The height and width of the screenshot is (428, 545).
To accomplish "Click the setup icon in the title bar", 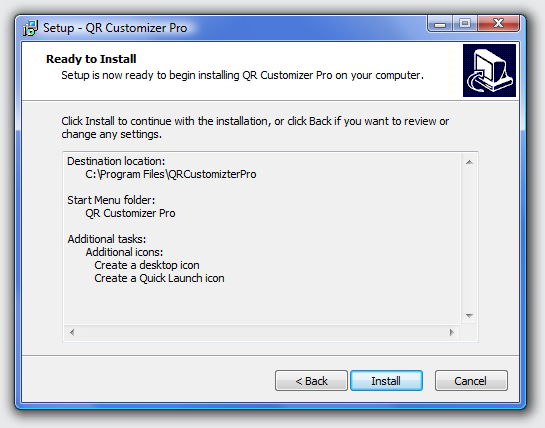I will point(30,28).
